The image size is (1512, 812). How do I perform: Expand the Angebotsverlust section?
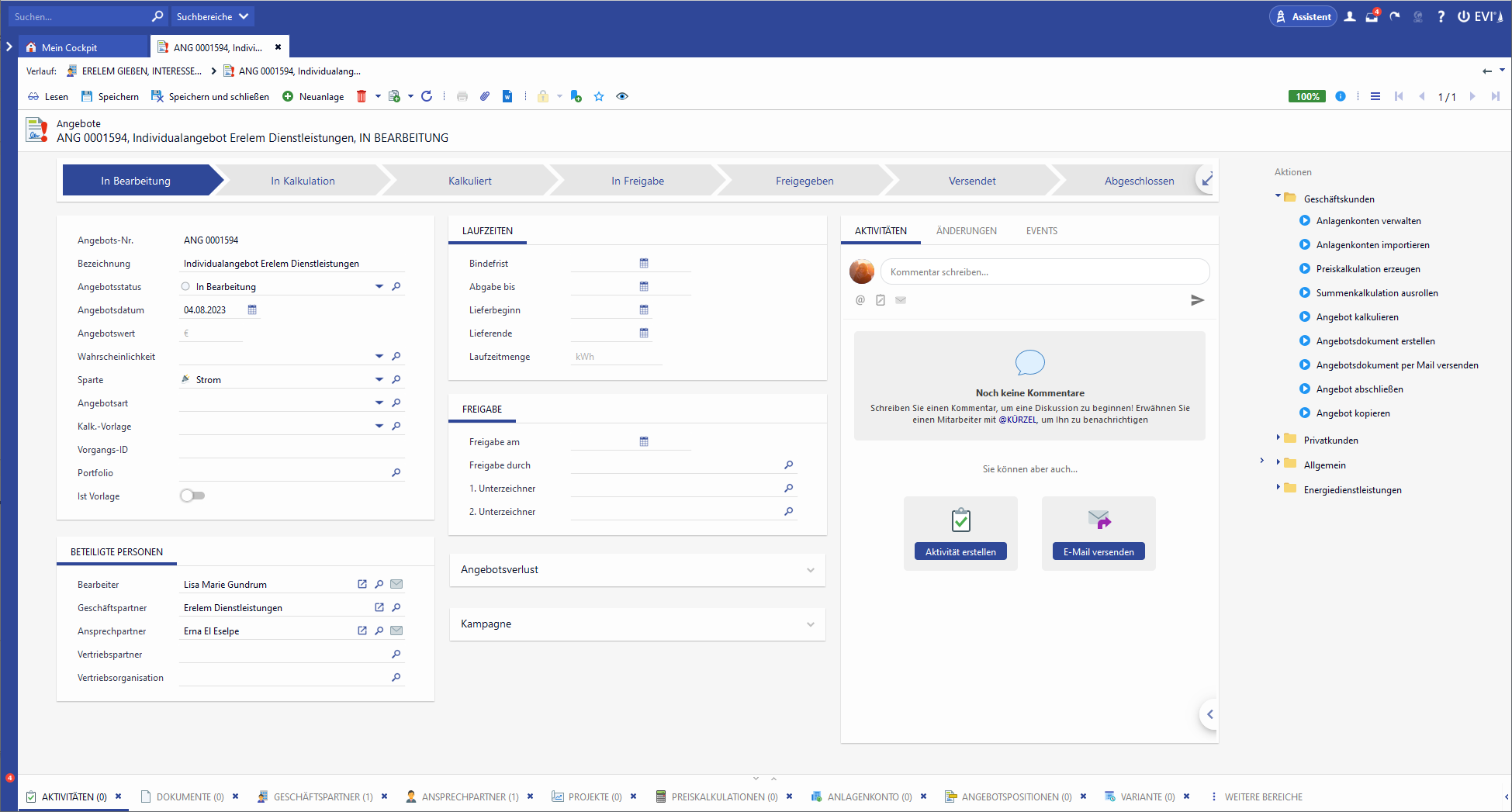click(810, 570)
